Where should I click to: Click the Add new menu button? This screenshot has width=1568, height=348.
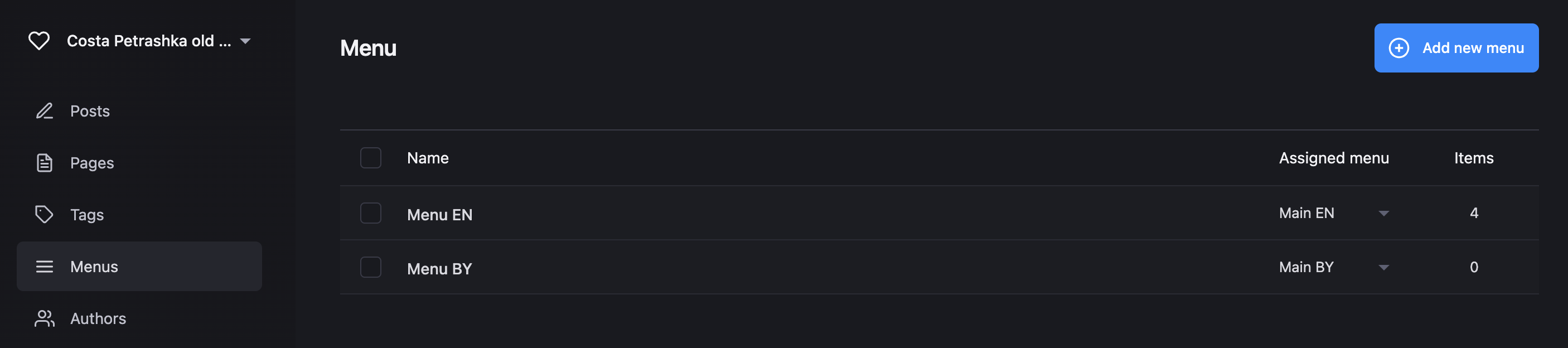coord(1455,48)
